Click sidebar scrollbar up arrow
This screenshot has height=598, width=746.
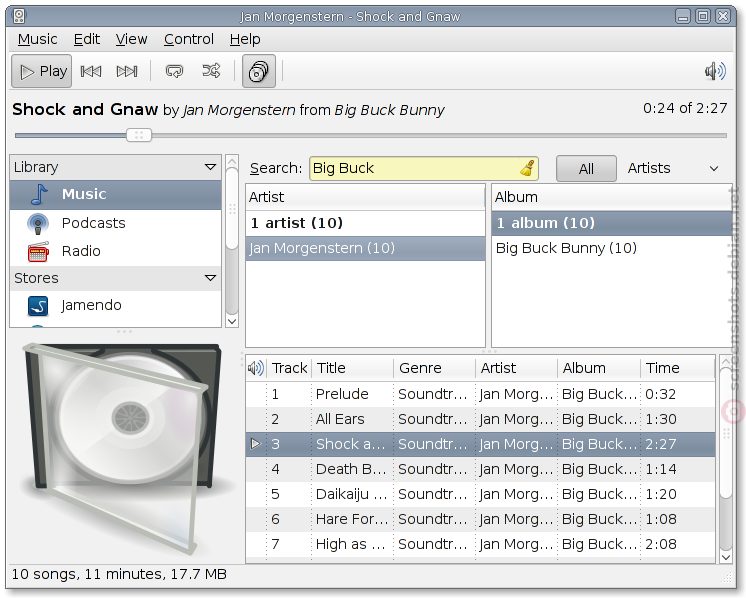tap(232, 162)
